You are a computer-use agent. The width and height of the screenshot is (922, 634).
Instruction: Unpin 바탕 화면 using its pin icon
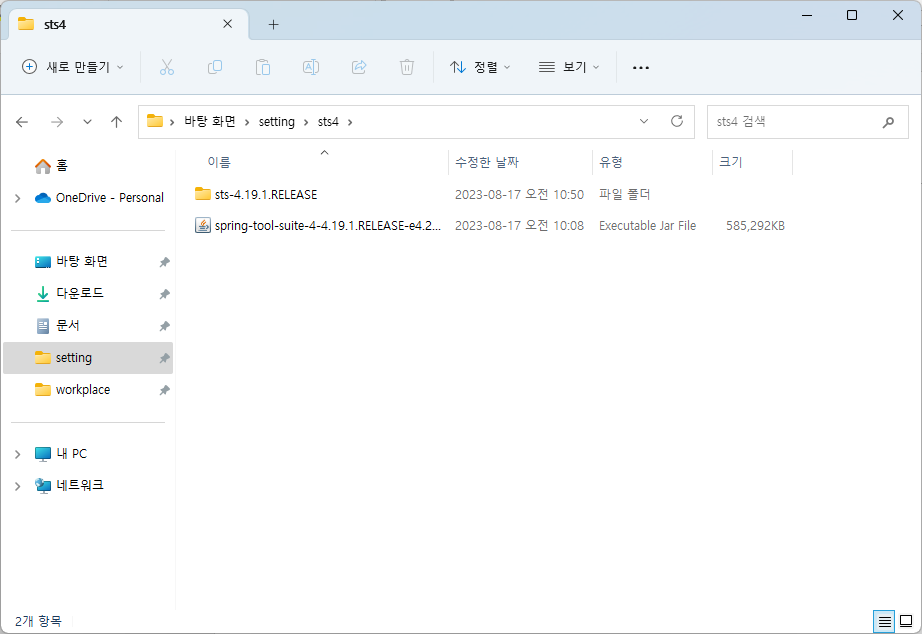point(165,262)
